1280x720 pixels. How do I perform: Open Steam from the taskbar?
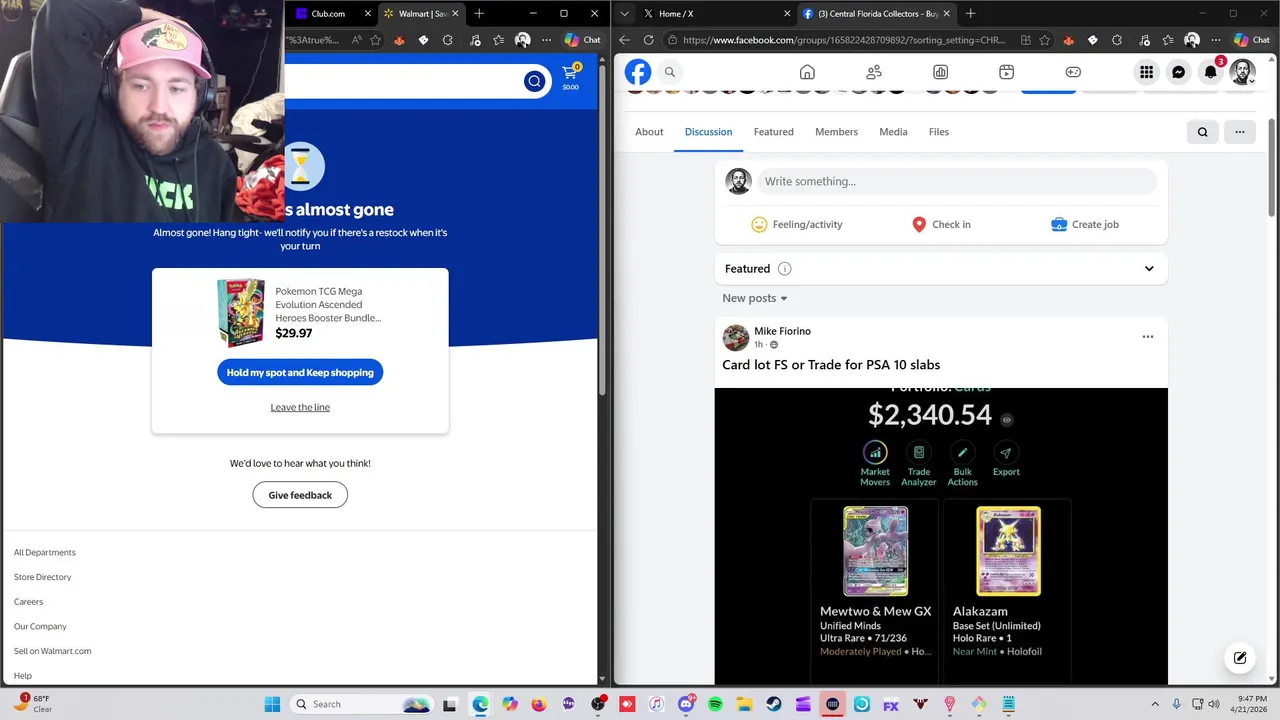tap(774, 704)
